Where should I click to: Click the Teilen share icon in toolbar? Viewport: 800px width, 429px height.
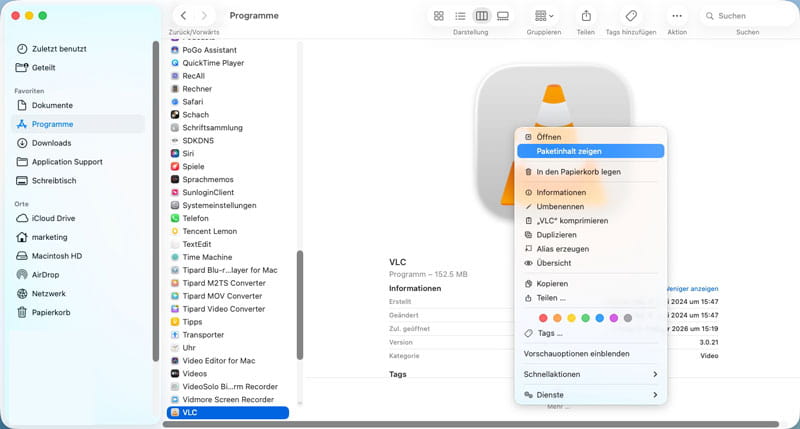click(x=586, y=16)
